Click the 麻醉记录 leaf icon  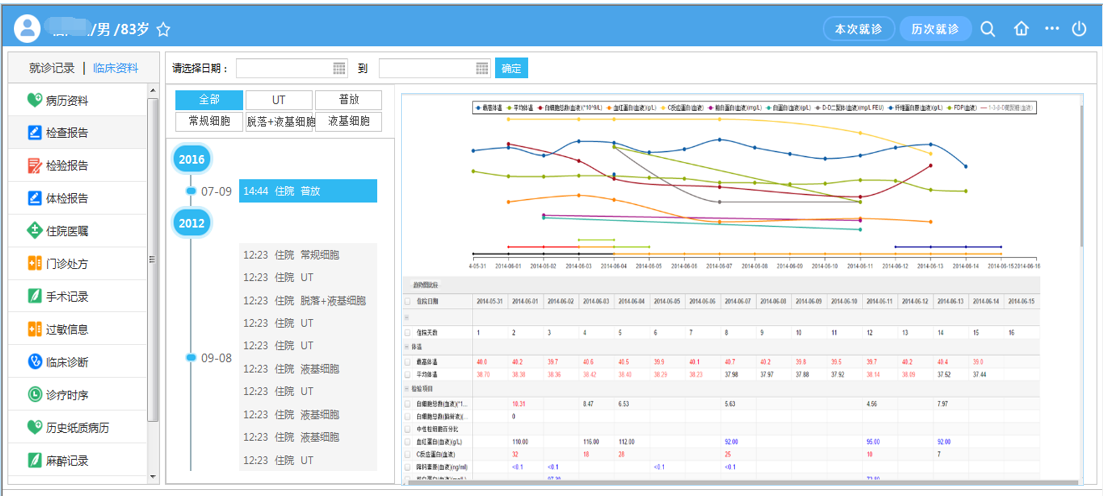click(34, 461)
